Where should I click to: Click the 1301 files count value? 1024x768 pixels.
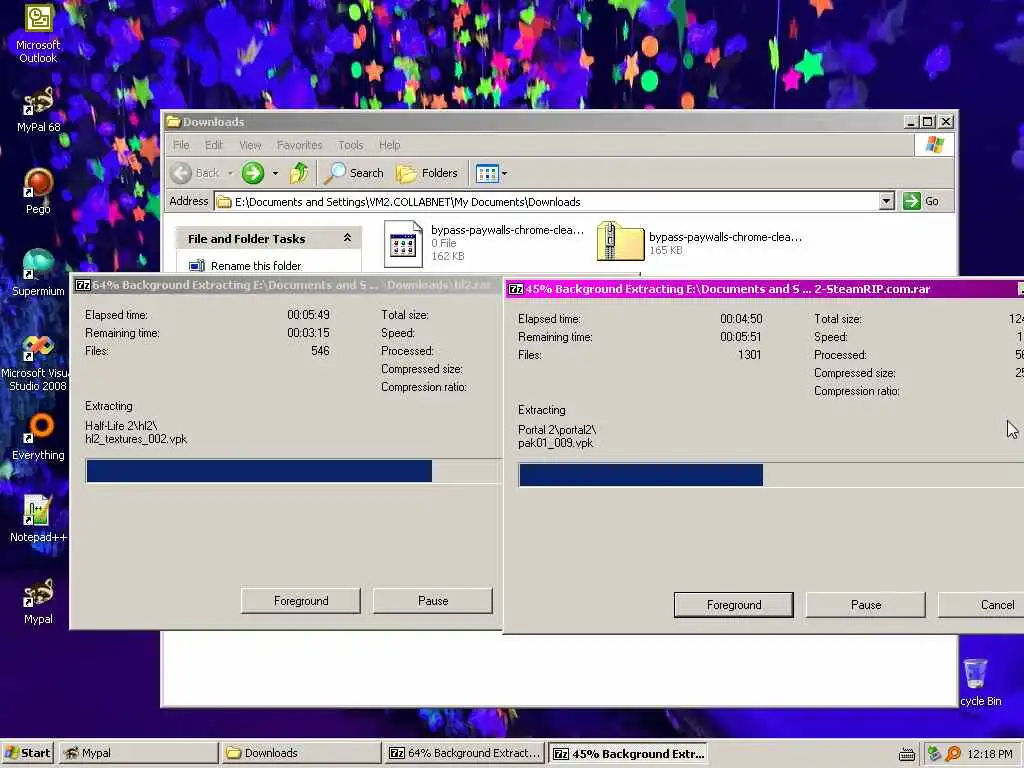tap(749, 355)
